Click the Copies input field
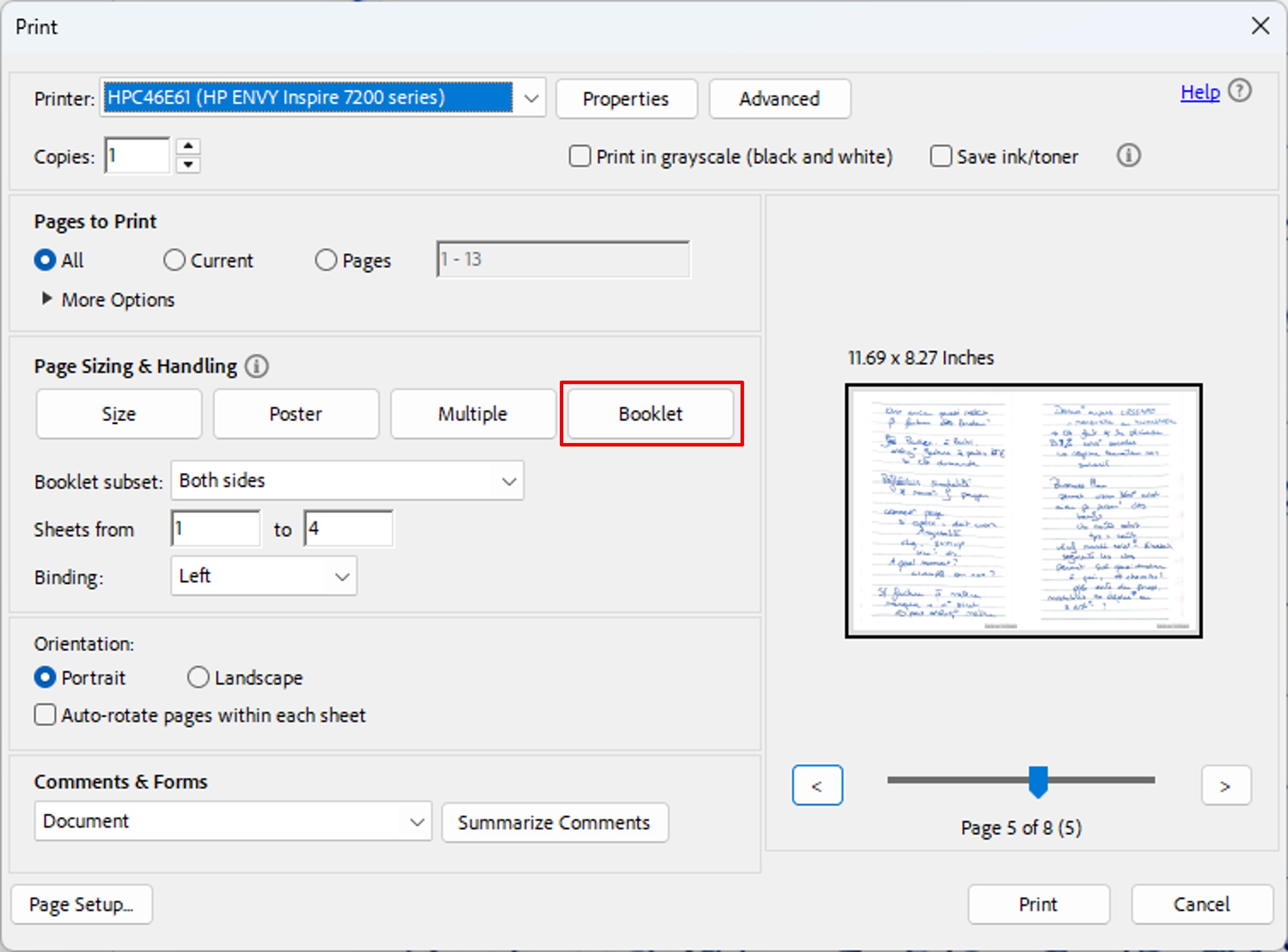 coord(137,156)
